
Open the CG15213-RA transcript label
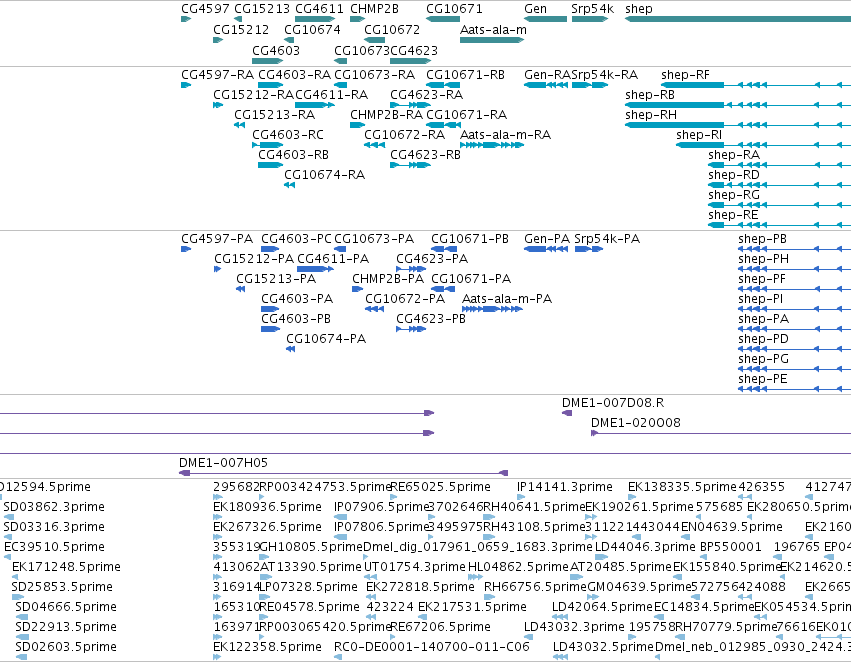(275, 115)
